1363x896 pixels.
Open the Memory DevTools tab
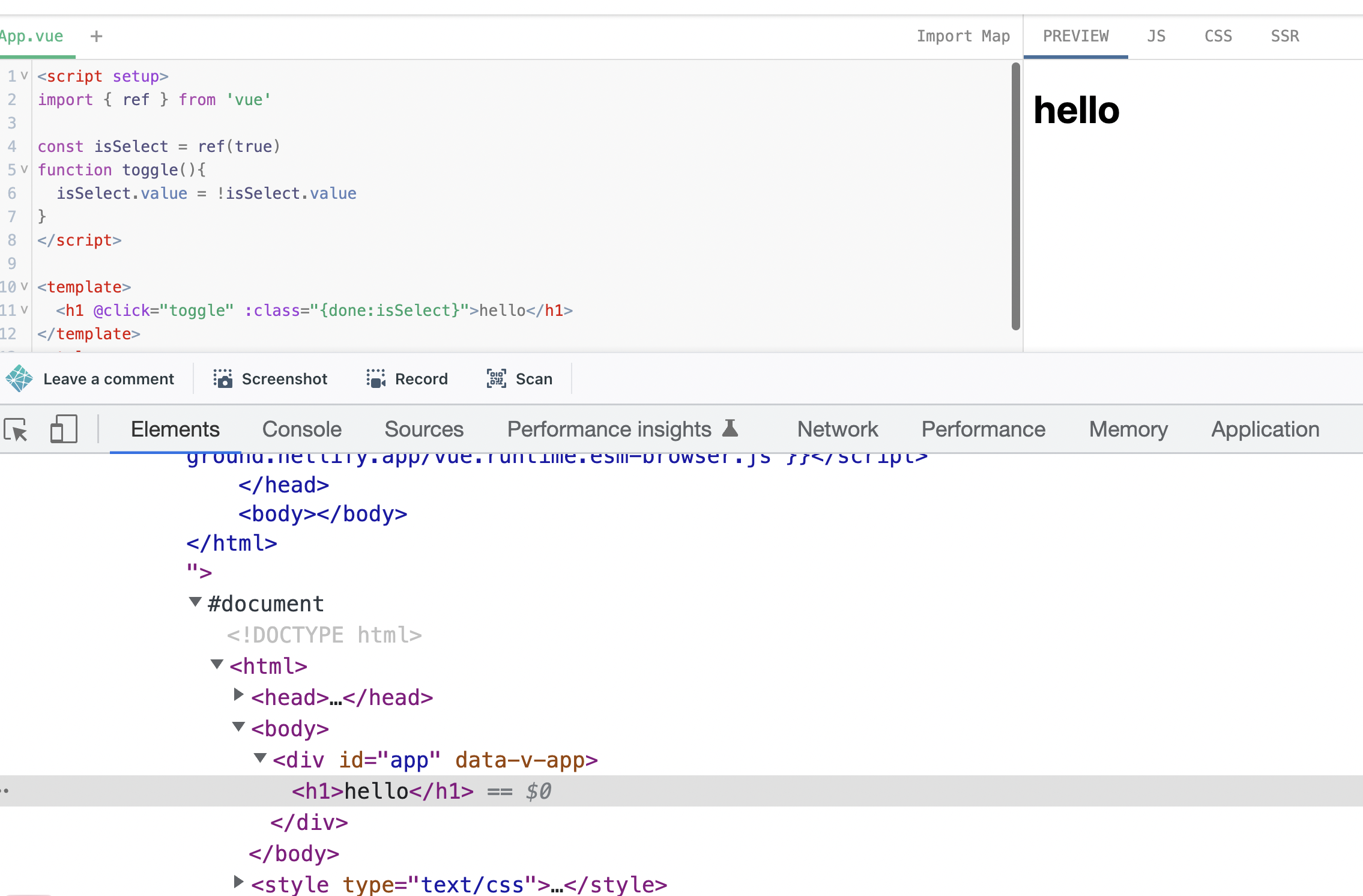coord(1129,429)
